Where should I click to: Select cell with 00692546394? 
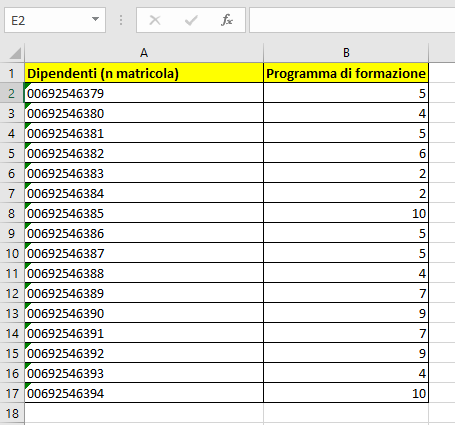pos(144,393)
